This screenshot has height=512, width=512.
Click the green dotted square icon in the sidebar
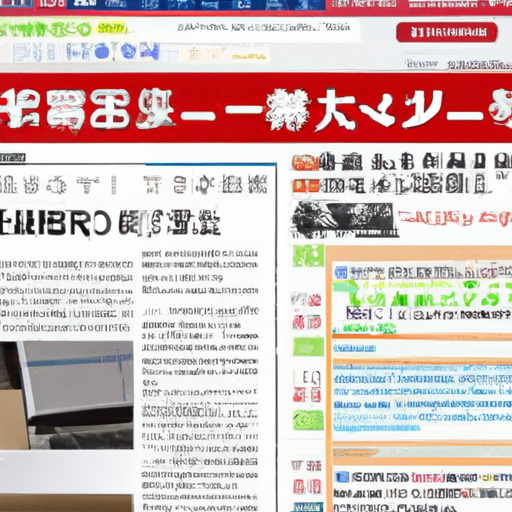(308, 256)
